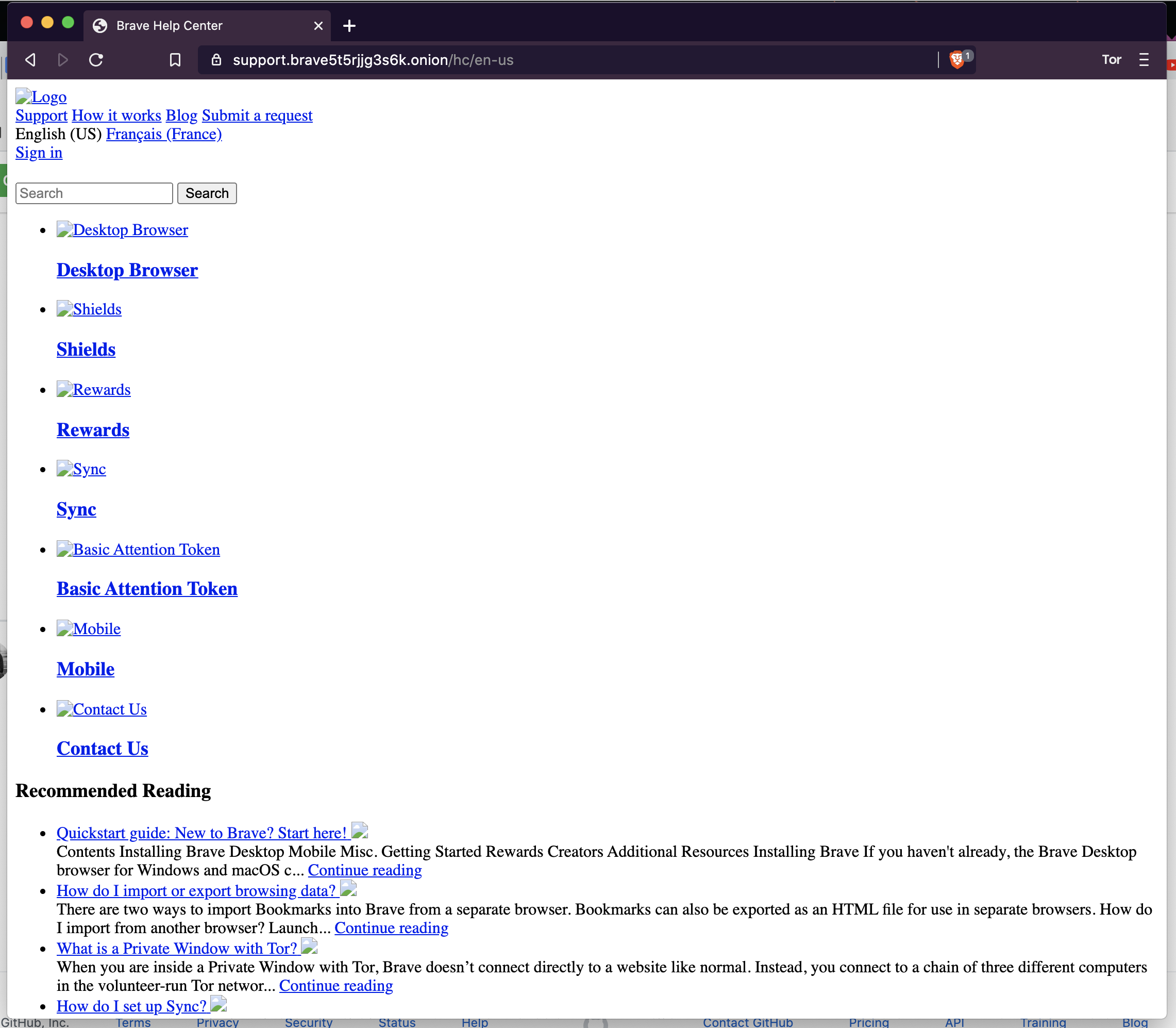Open Submit a request
Viewport: 1176px width, 1028px height.
click(x=256, y=115)
